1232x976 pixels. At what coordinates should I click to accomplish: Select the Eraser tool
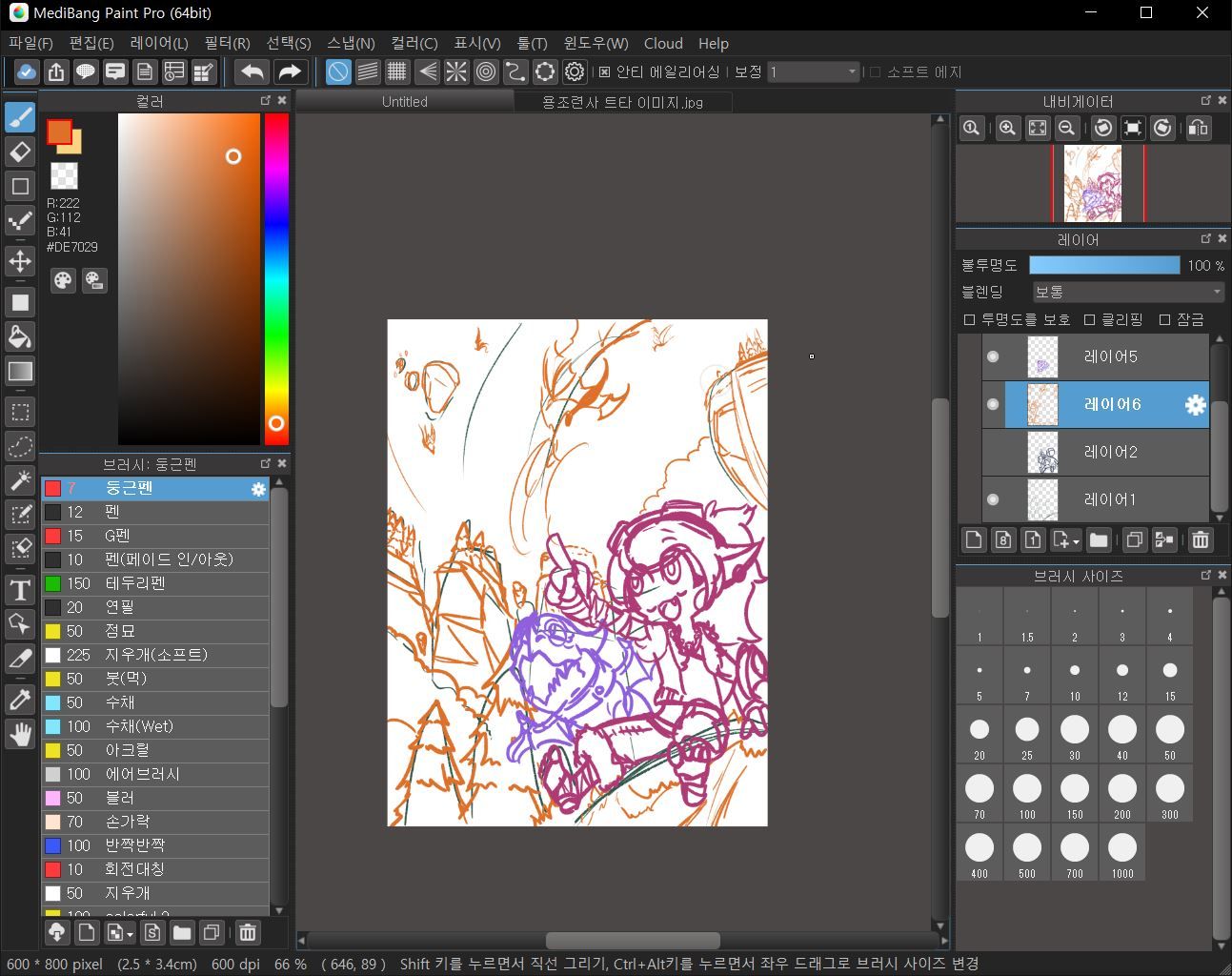click(20, 152)
